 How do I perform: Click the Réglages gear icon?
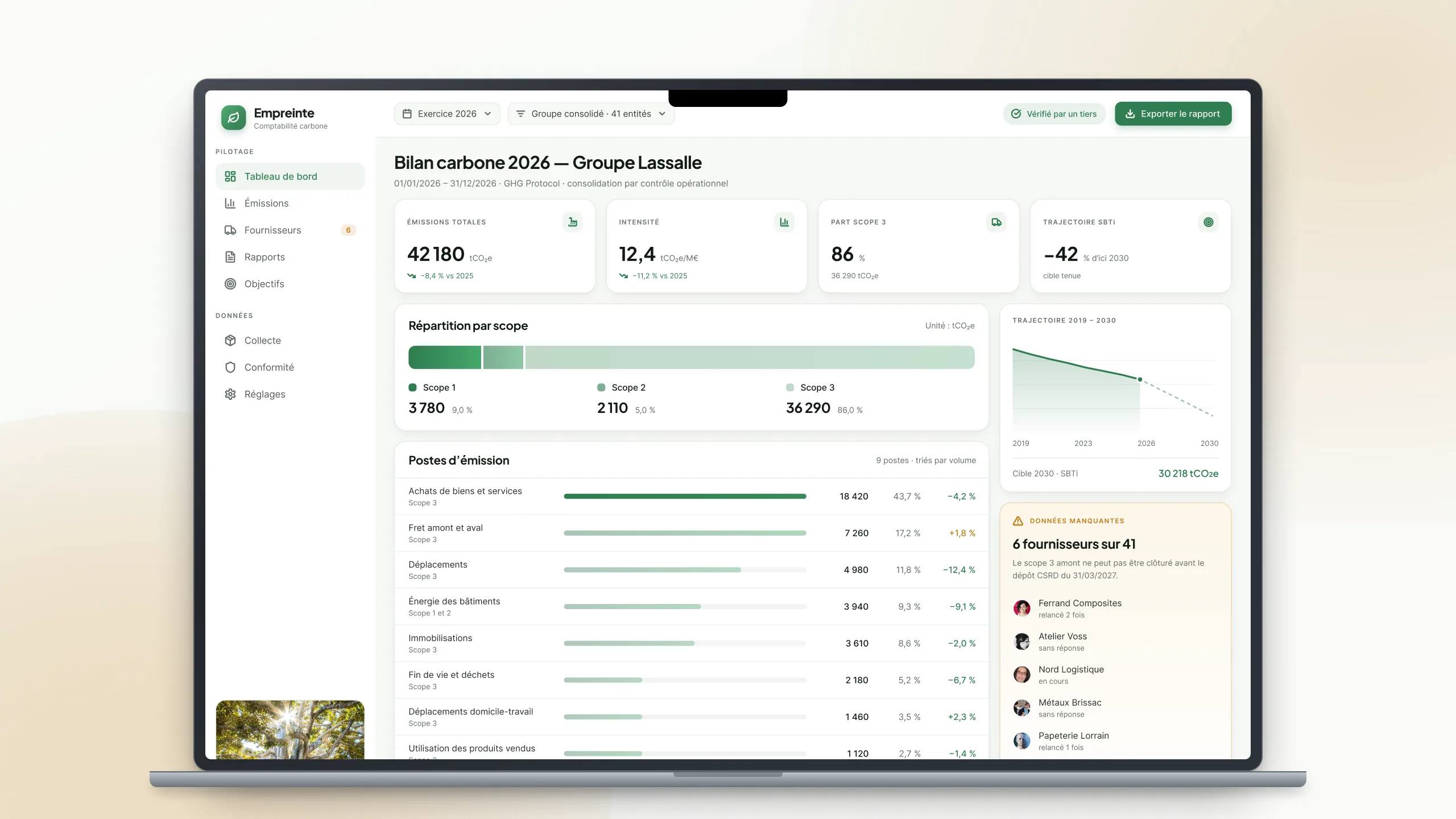(230, 394)
